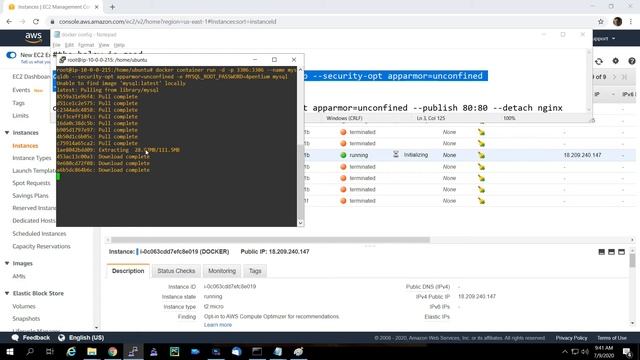Open the Support dropdown in AWS header

[x=605, y=38]
